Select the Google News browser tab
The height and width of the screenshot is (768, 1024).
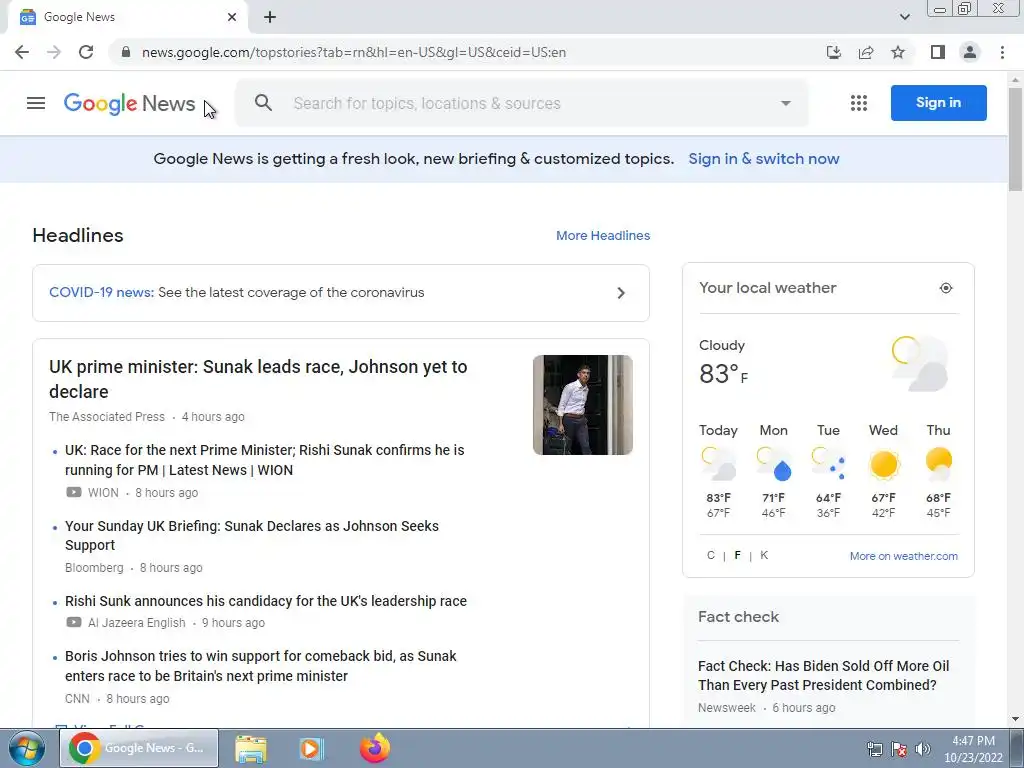(x=127, y=17)
